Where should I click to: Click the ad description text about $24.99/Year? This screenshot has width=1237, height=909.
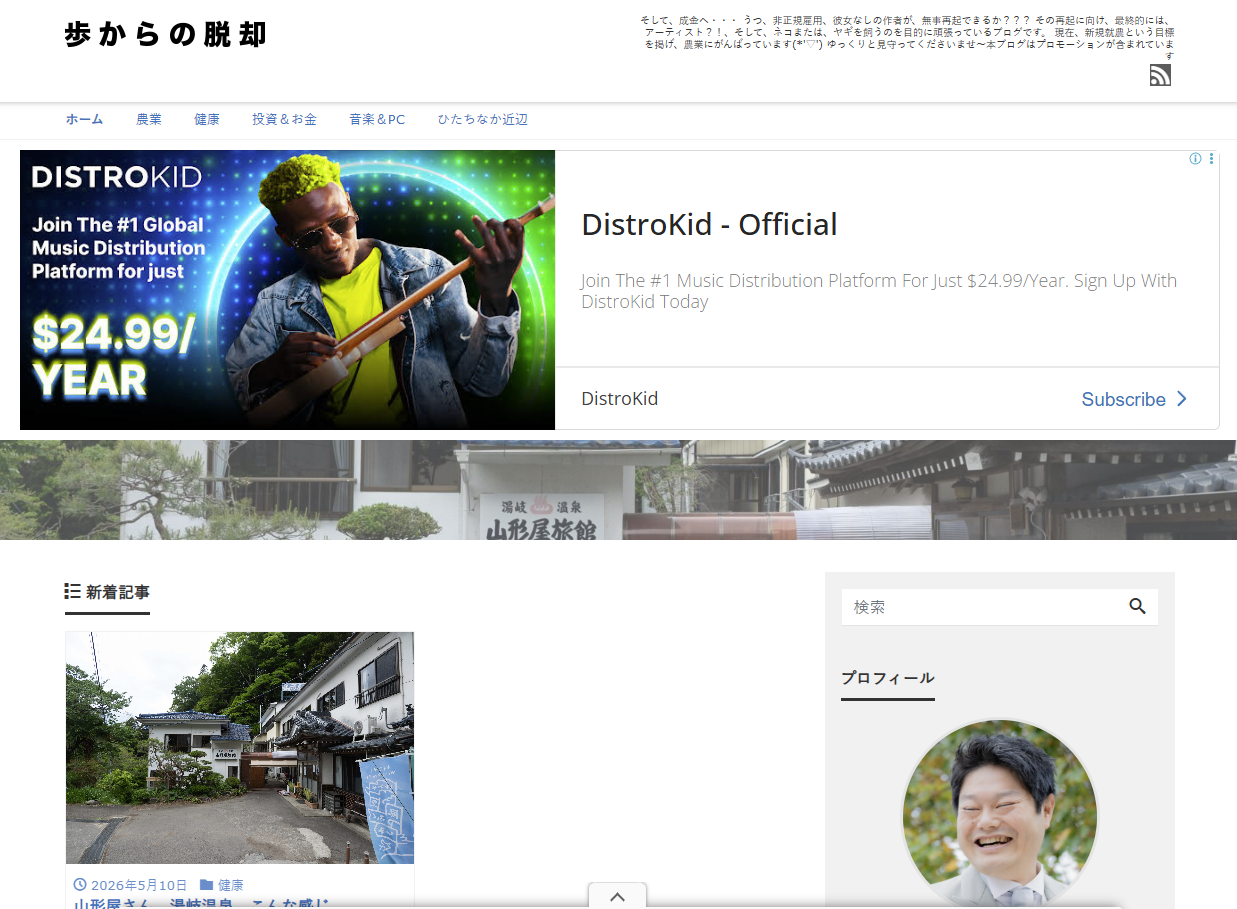pos(879,291)
